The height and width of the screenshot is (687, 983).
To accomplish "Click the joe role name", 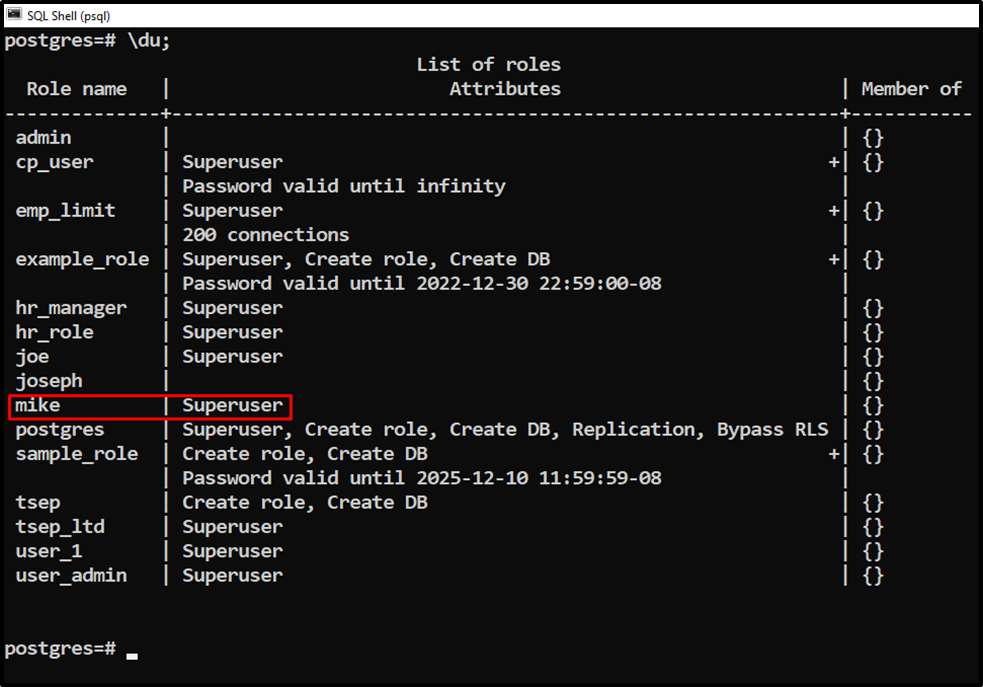I will pyautogui.click(x=32, y=356).
